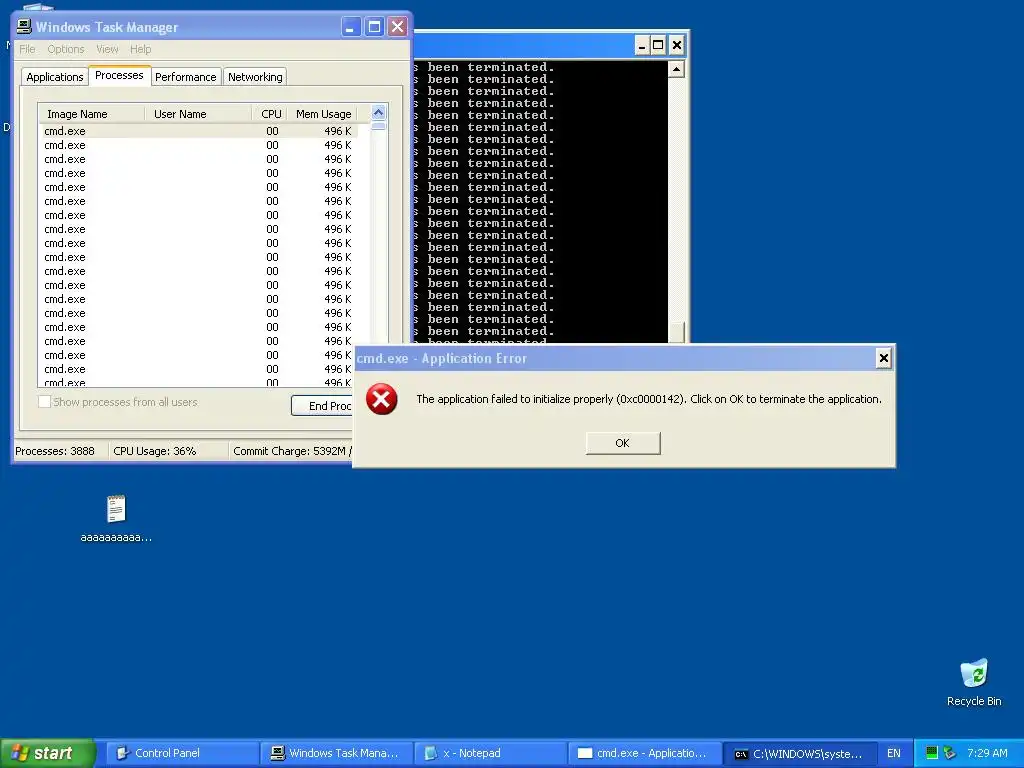Click OK in the Application Error dialog

[623, 443]
